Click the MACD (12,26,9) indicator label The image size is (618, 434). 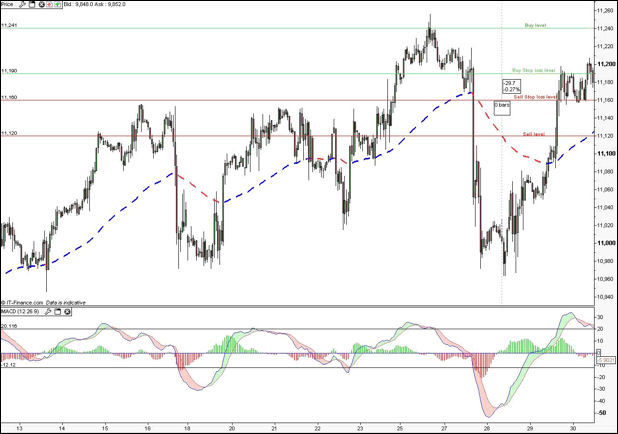coord(22,311)
